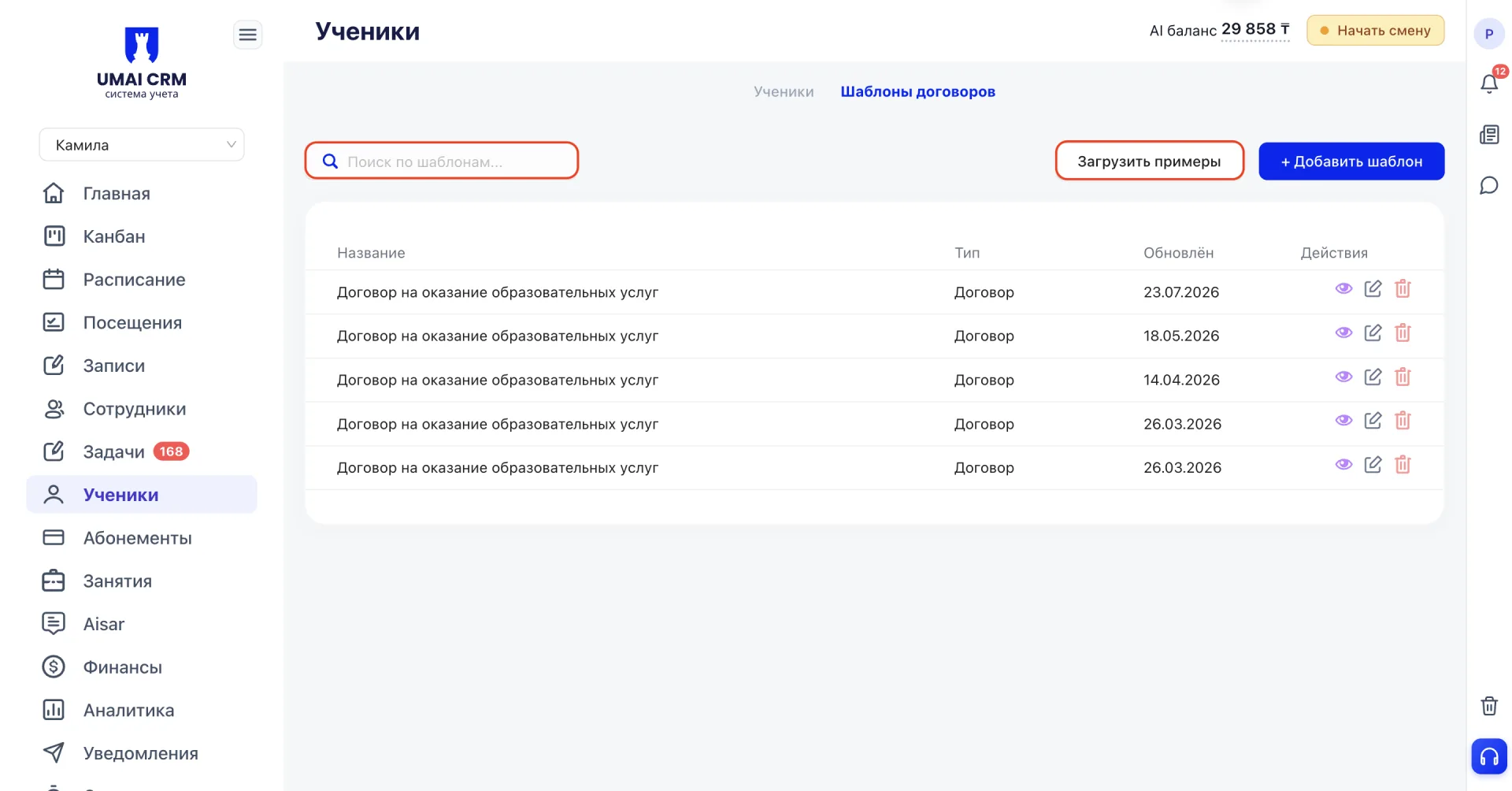The height and width of the screenshot is (791, 1512).
Task: Click the Название column header
Action: point(371,253)
